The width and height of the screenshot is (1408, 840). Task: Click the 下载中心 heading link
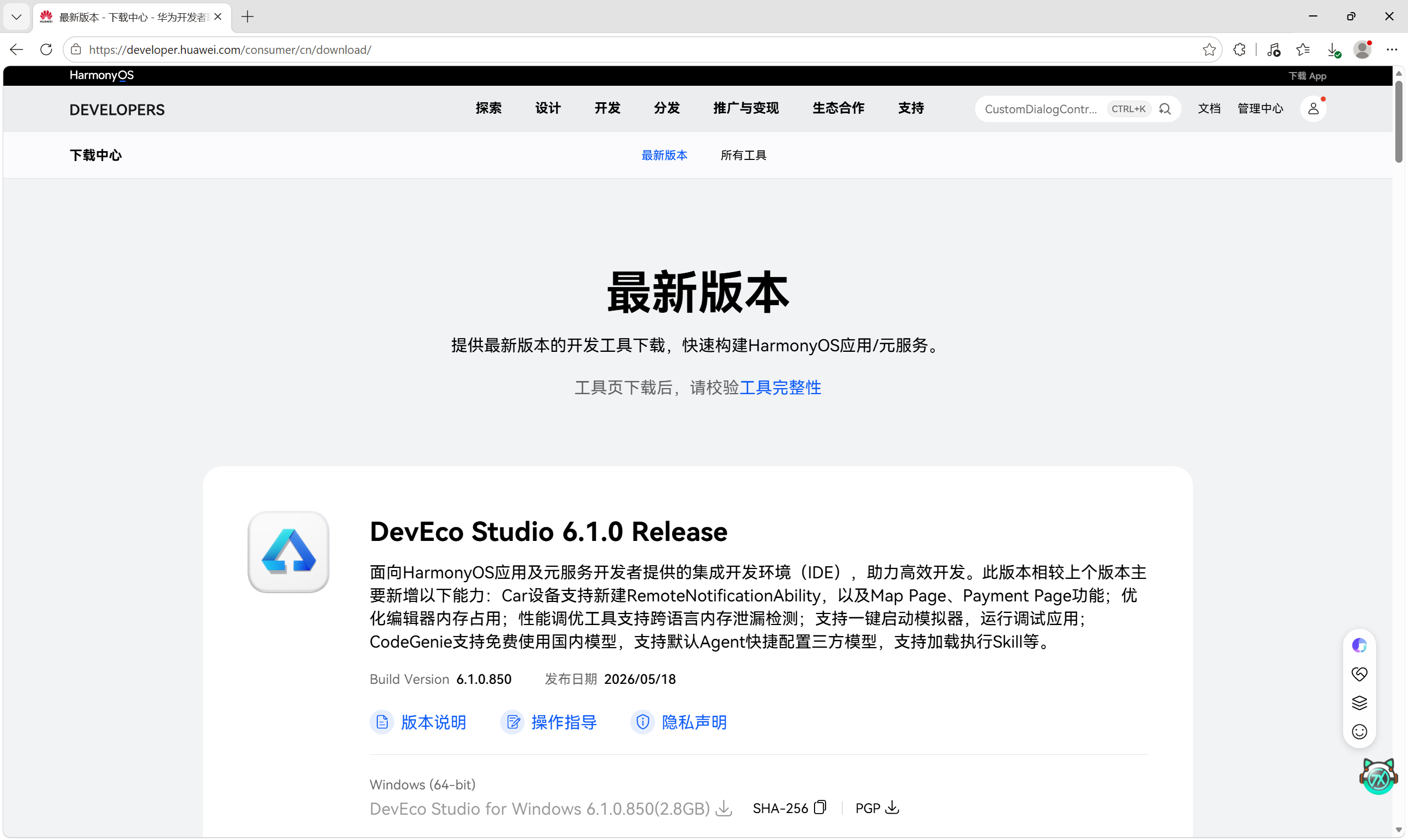95,156
